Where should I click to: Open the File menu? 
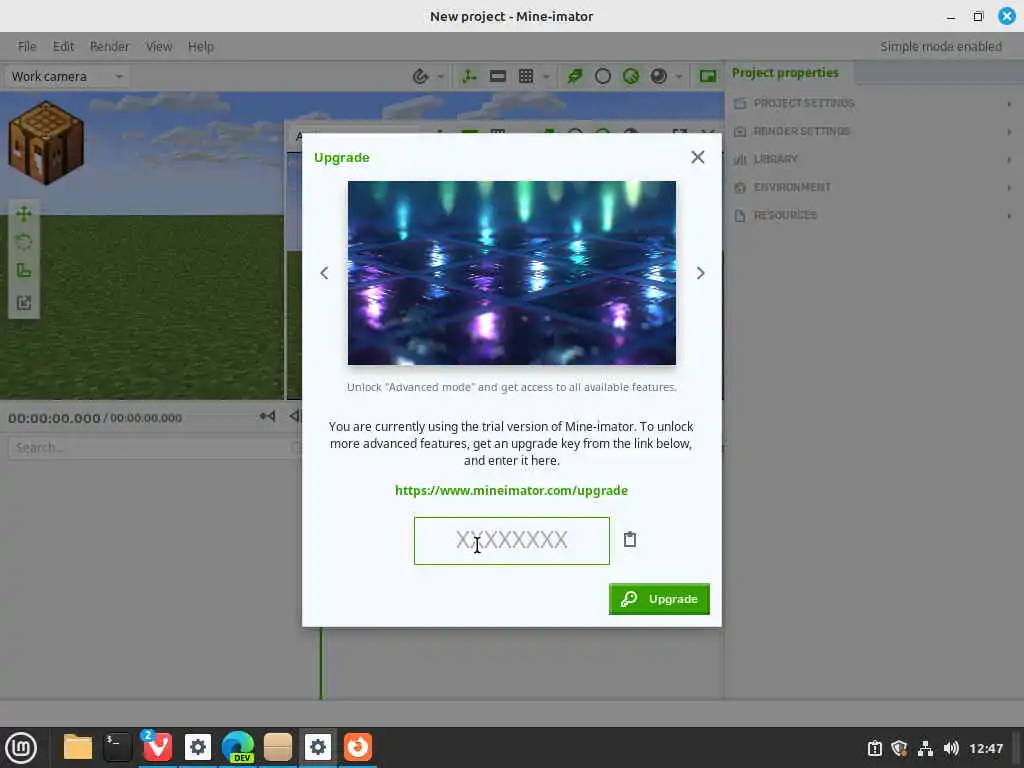point(27,46)
